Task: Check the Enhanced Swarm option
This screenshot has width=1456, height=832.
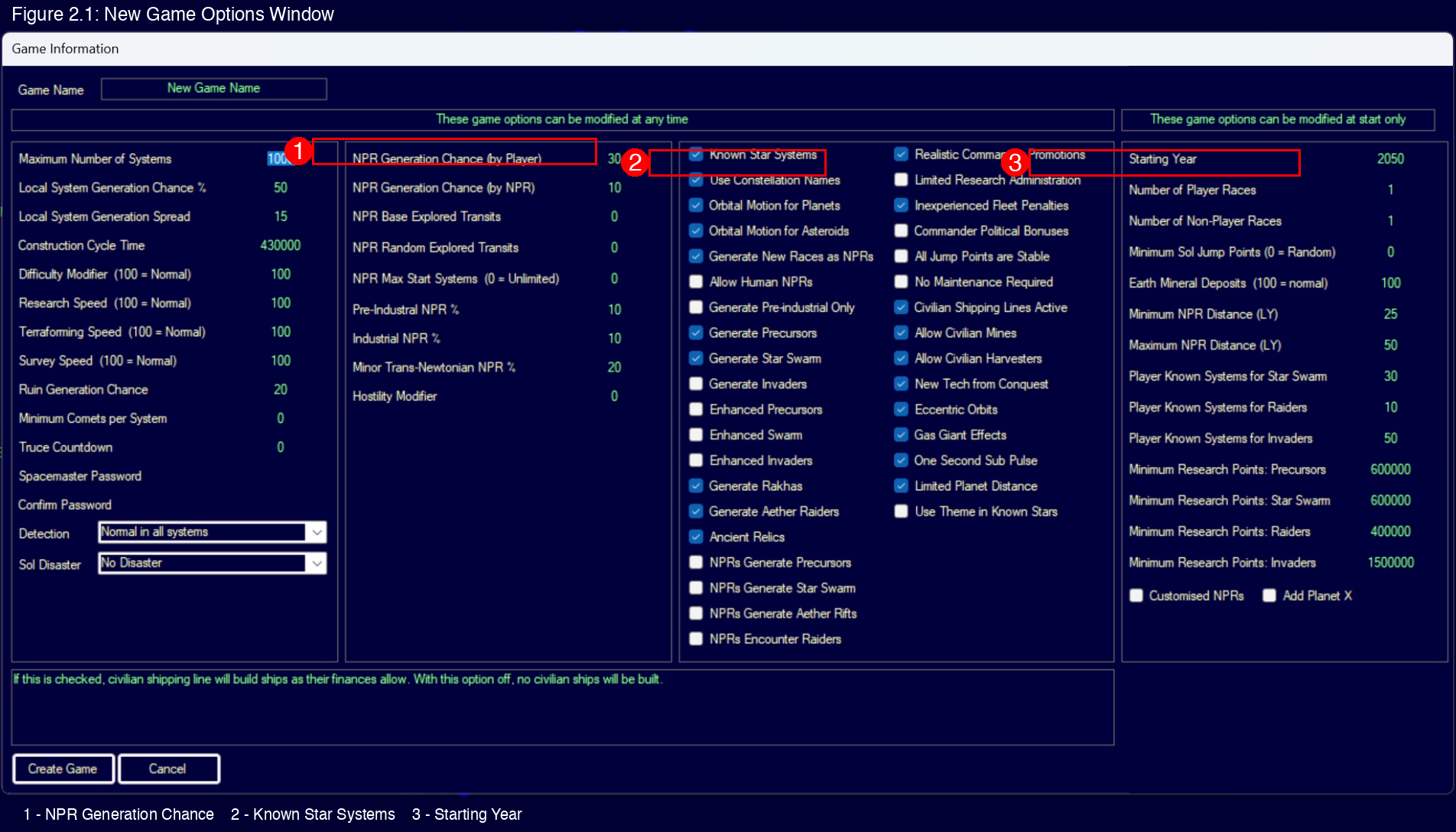Action: pyautogui.click(x=696, y=434)
